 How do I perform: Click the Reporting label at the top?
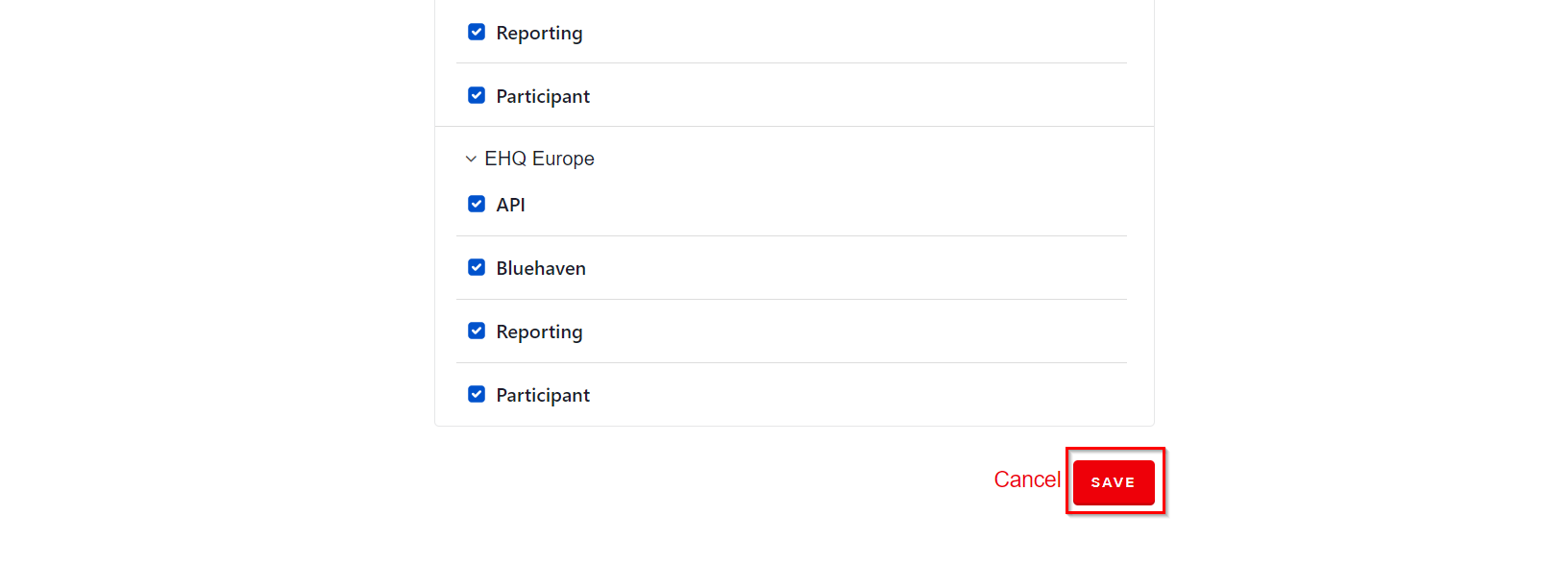tap(539, 32)
